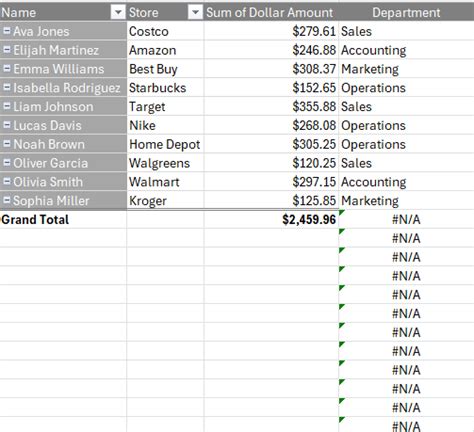
Task: Select the Grand Total label cell
Action: coord(63,219)
